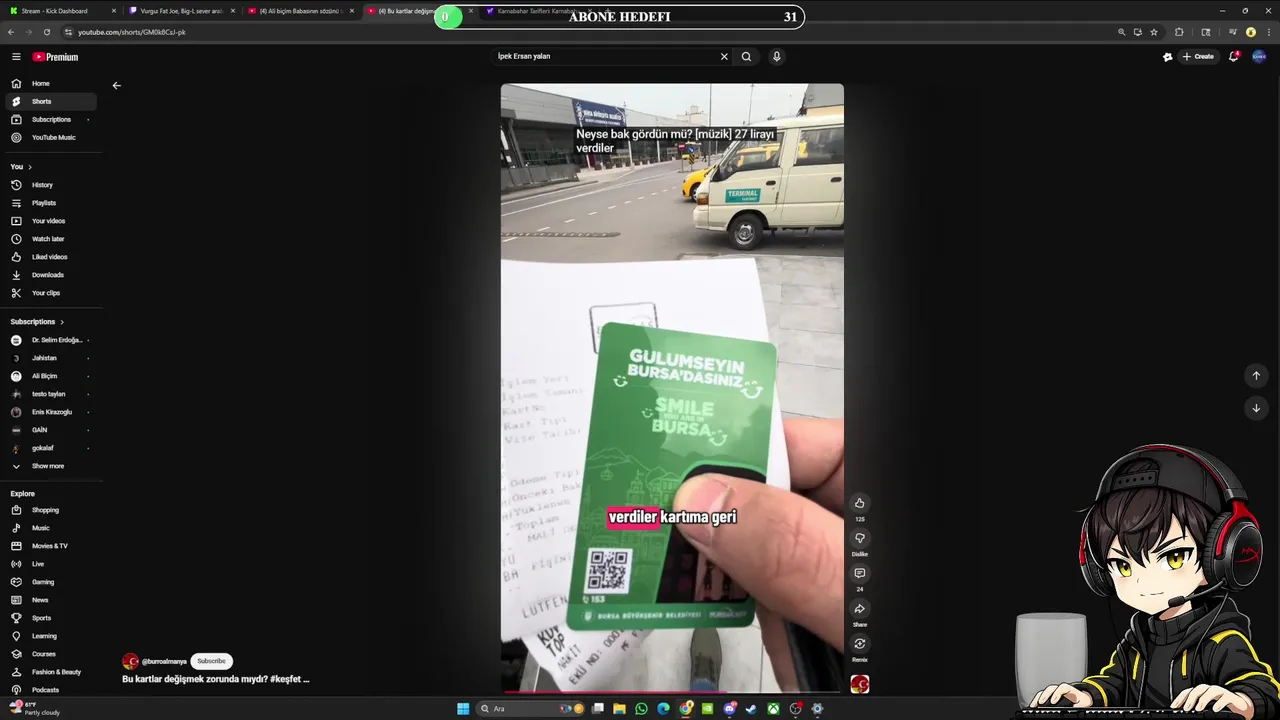The height and width of the screenshot is (720, 1280).
Task: Open Shopping in Explore
Action: tap(50, 510)
